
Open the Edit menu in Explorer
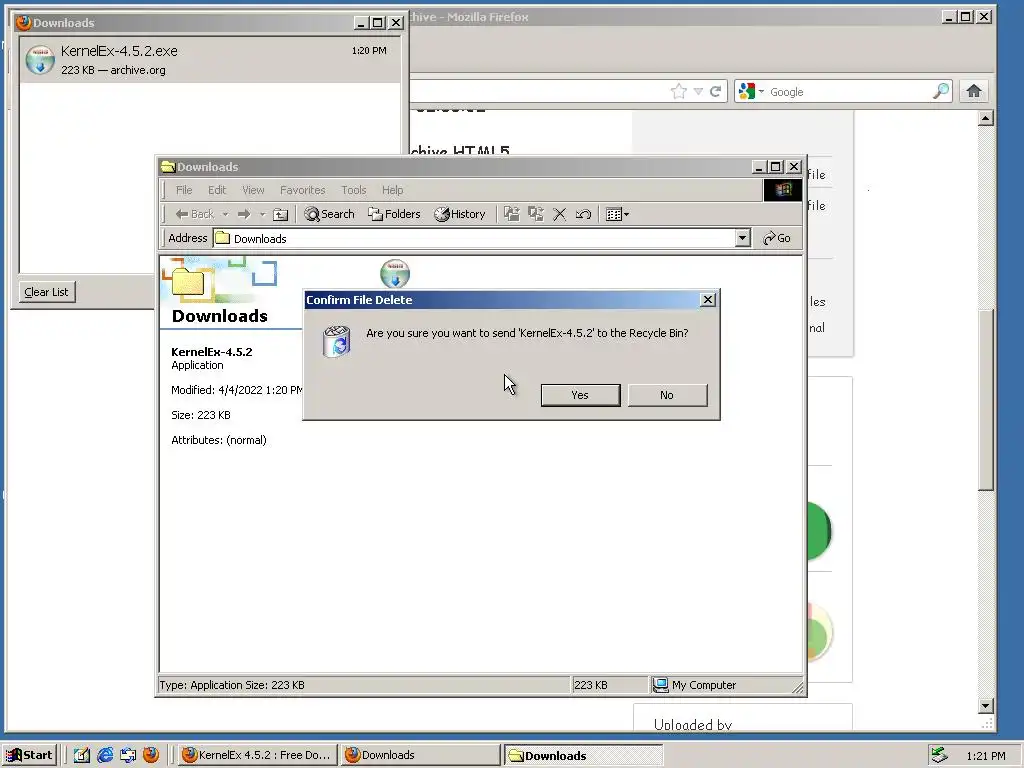217,190
